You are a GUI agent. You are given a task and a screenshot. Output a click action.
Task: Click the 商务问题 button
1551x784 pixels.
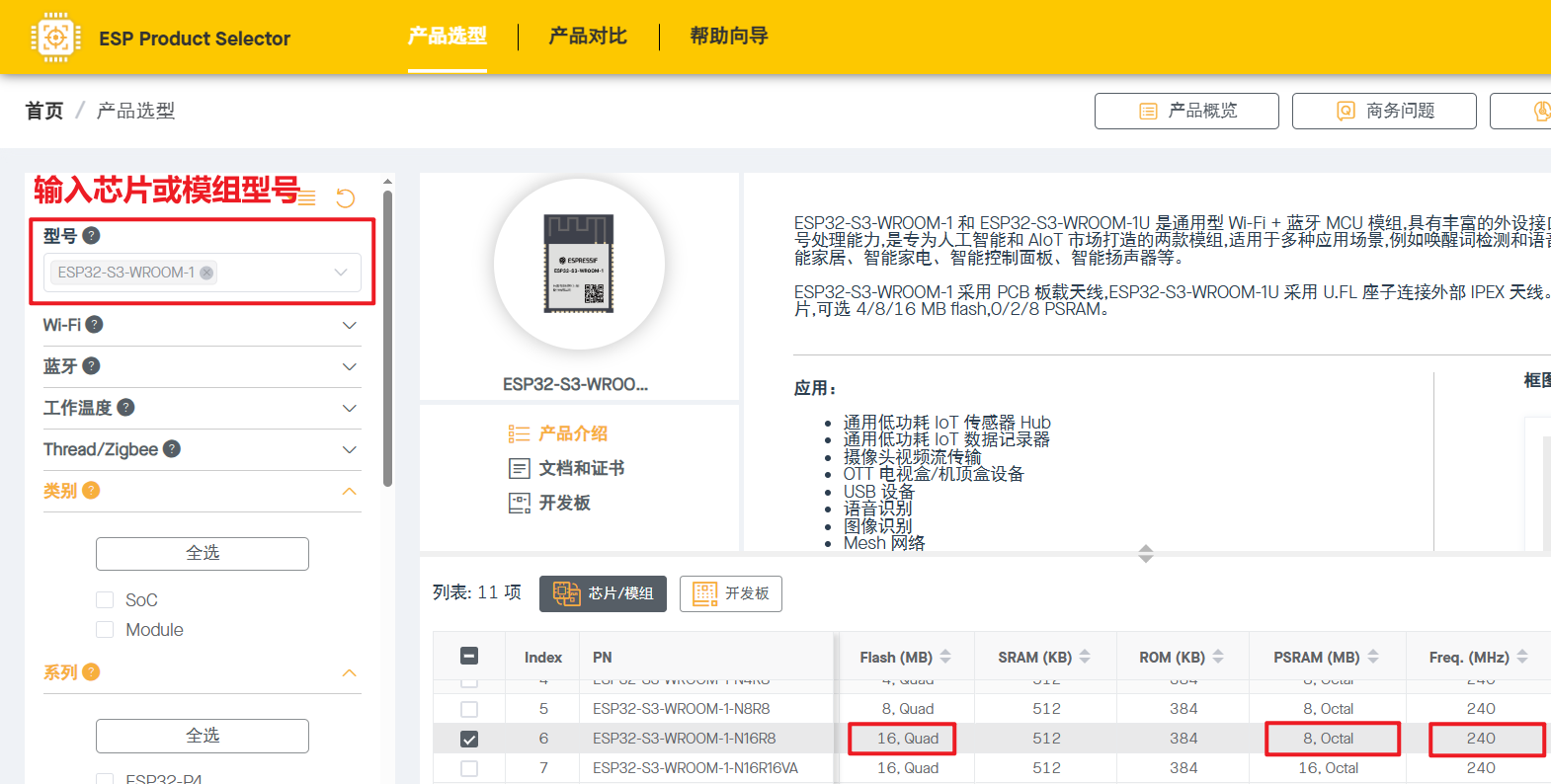pos(1384,111)
